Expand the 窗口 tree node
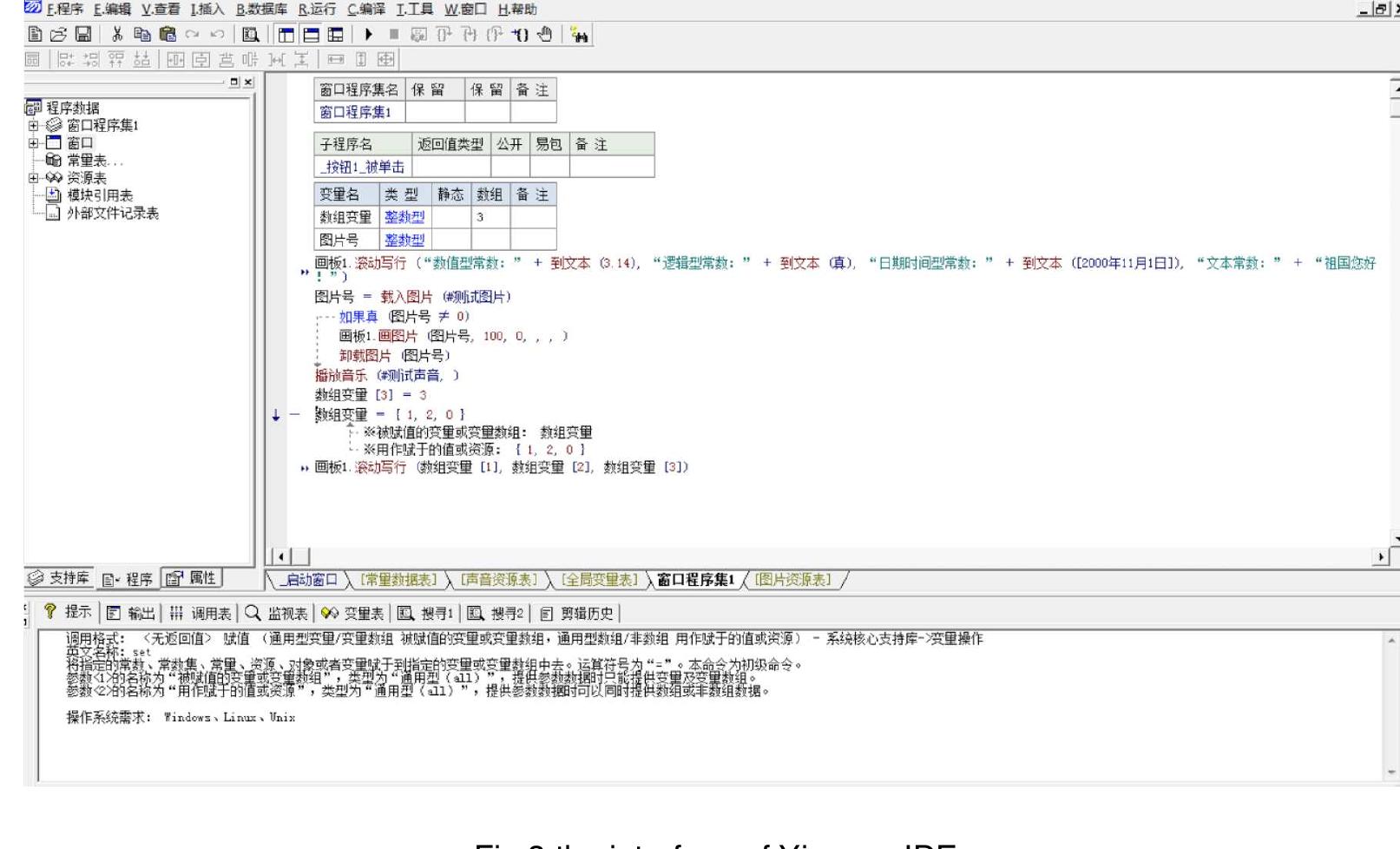 (33, 142)
